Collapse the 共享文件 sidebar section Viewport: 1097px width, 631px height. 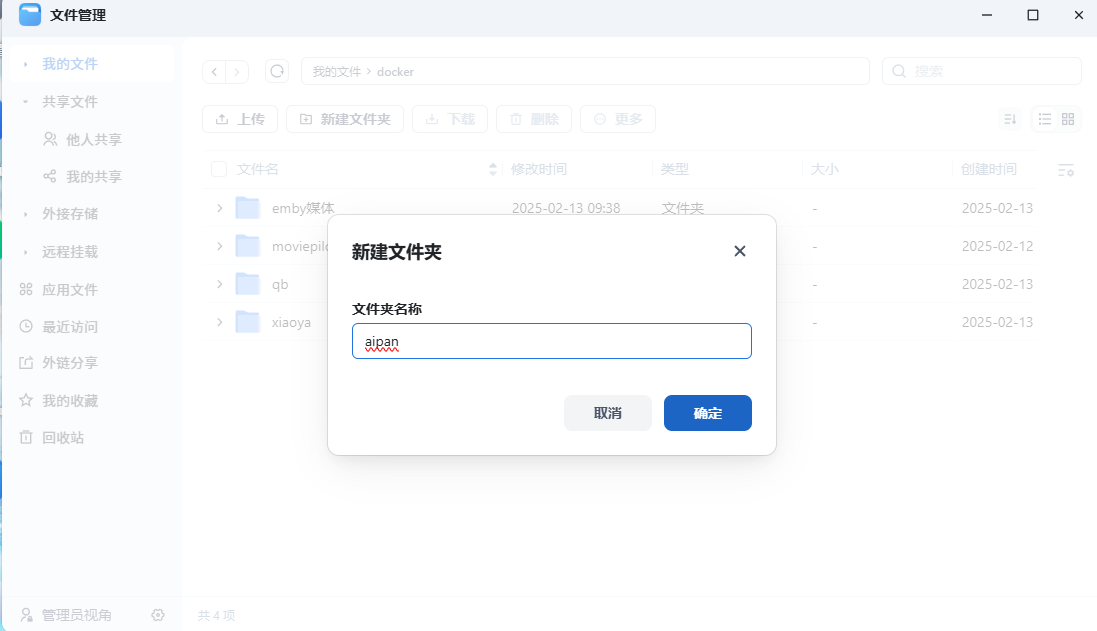(25, 102)
